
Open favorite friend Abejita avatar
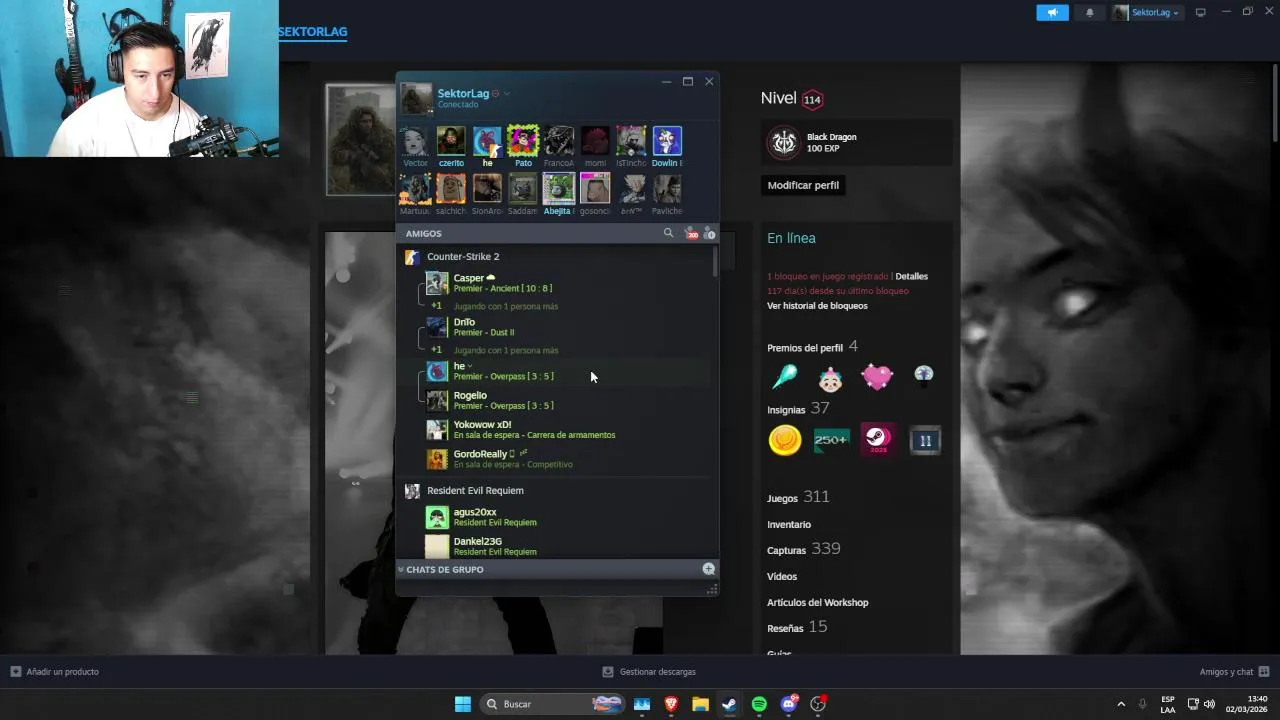pos(559,189)
